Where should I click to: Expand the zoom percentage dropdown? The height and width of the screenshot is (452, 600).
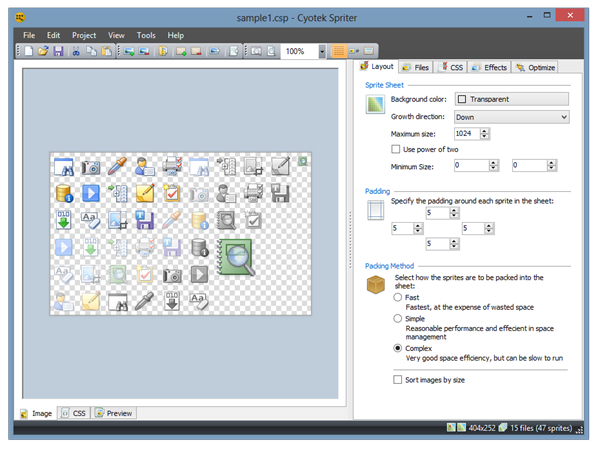click(x=322, y=51)
